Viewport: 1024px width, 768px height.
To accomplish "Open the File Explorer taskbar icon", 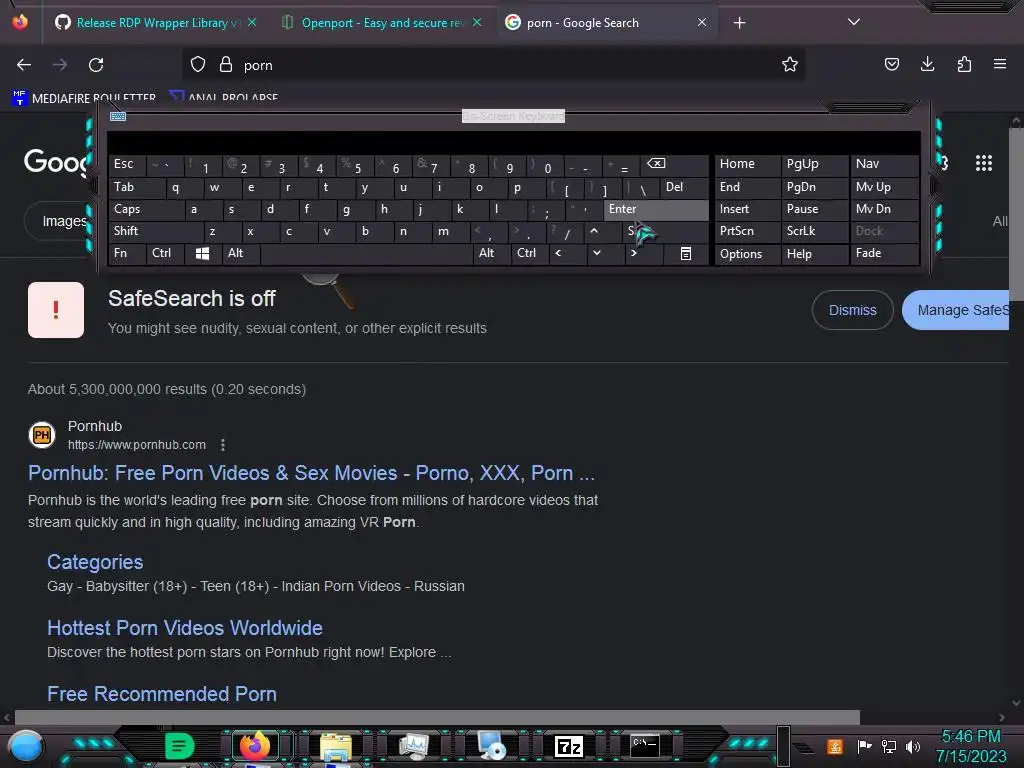I will click(336, 746).
